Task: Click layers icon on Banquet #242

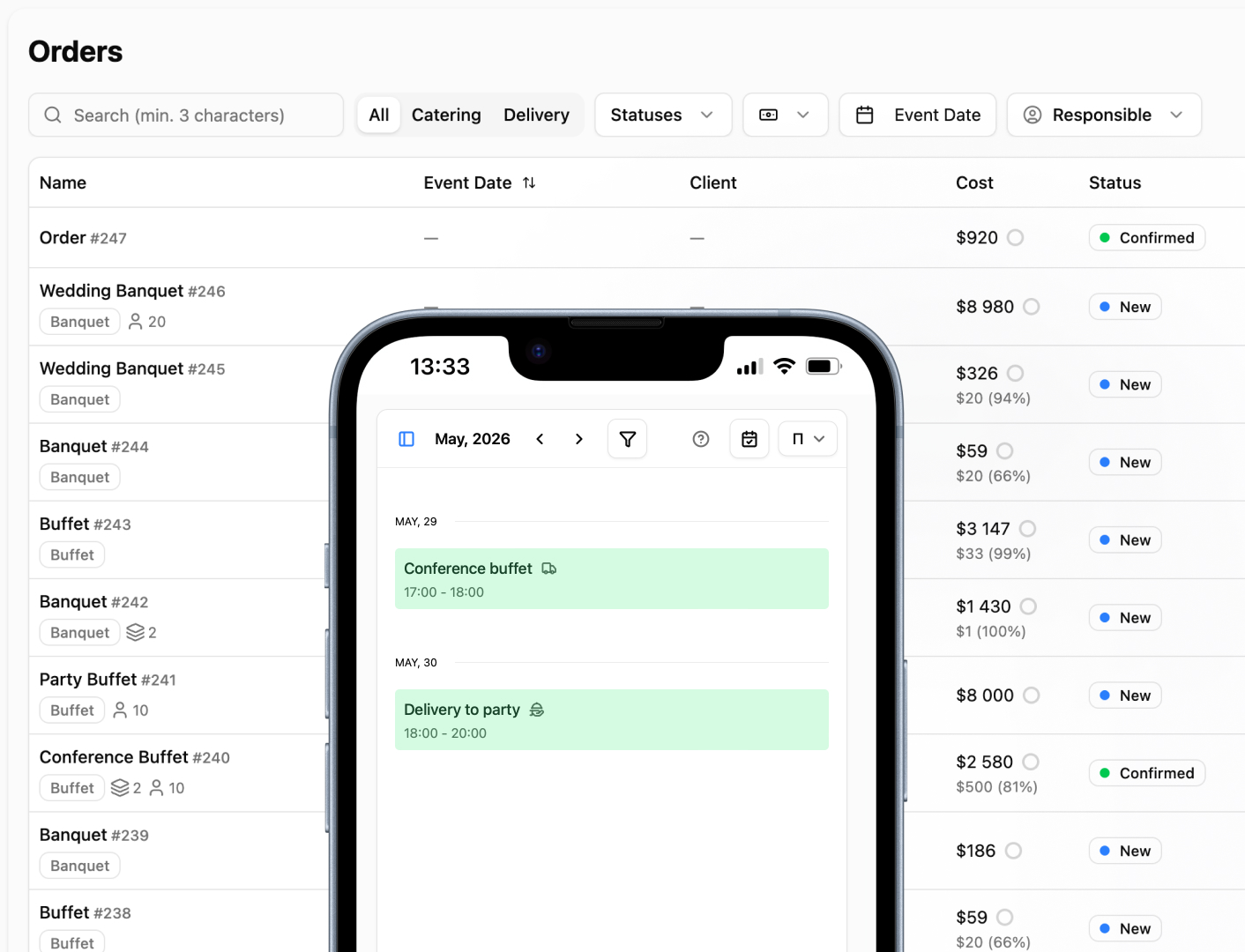Action: tap(135, 633)
